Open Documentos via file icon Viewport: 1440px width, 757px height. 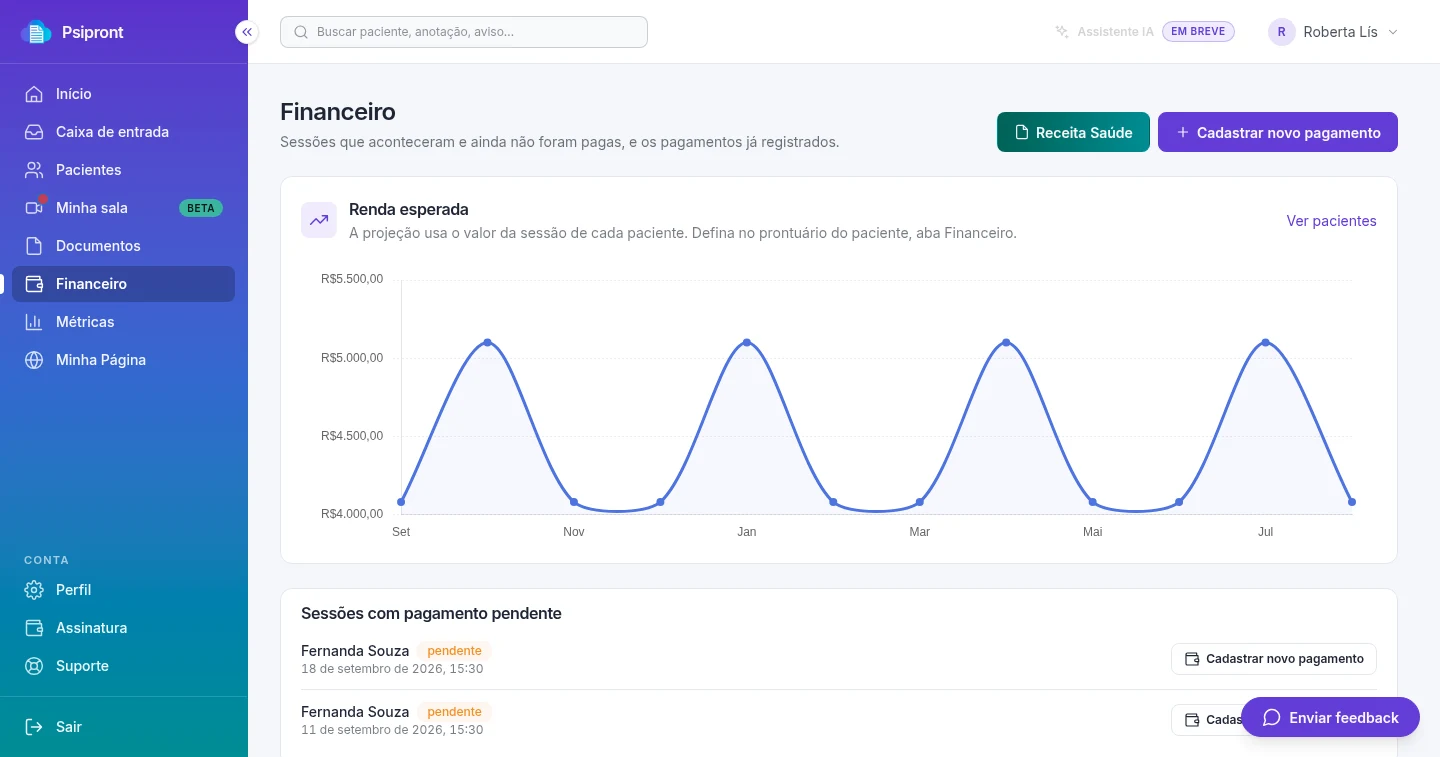[x=34, y=246]
